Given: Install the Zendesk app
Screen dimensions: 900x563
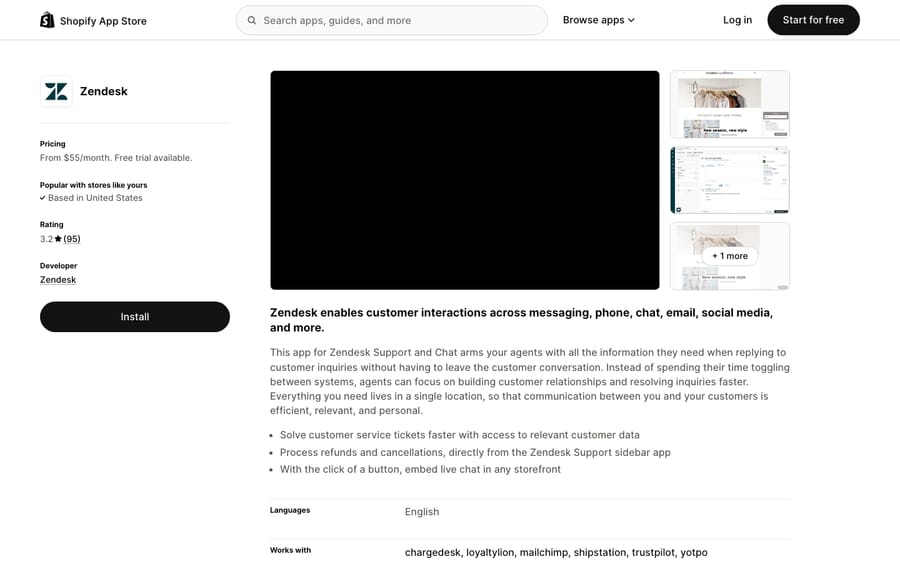Looking at the screenshot, I should tap(135, 317).
